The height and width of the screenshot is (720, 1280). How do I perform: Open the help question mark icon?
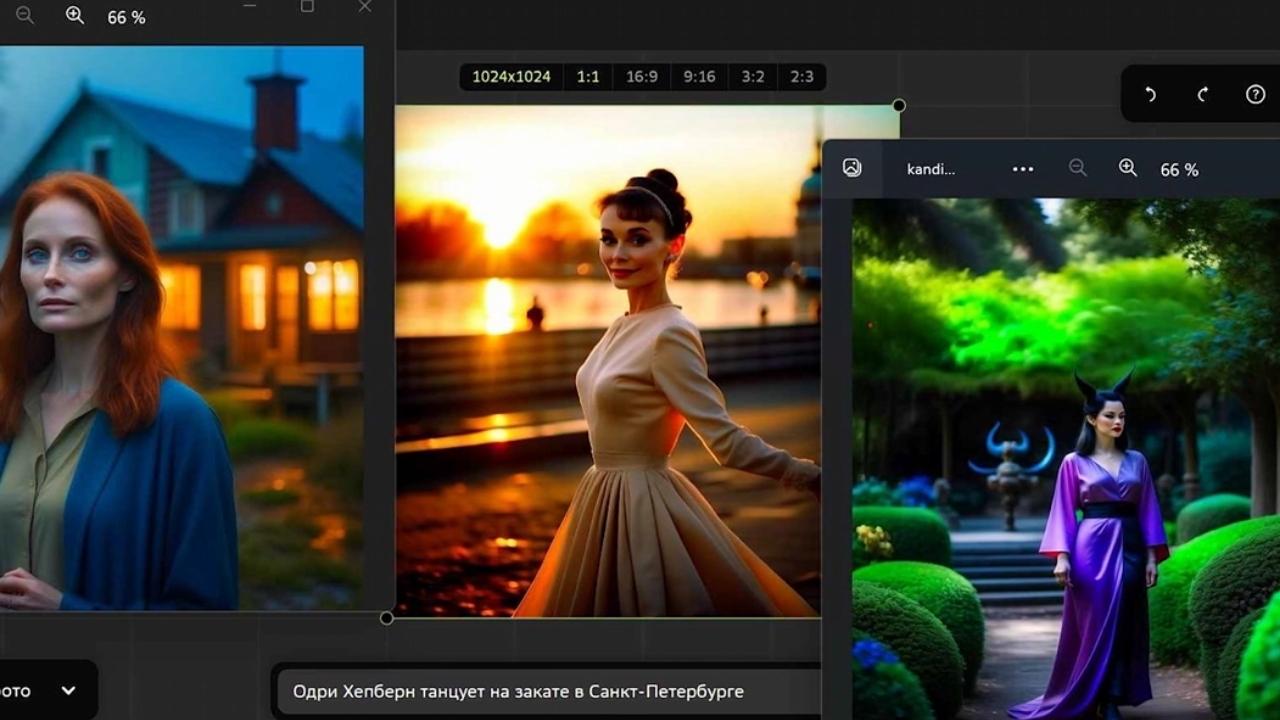point(1255,94)
